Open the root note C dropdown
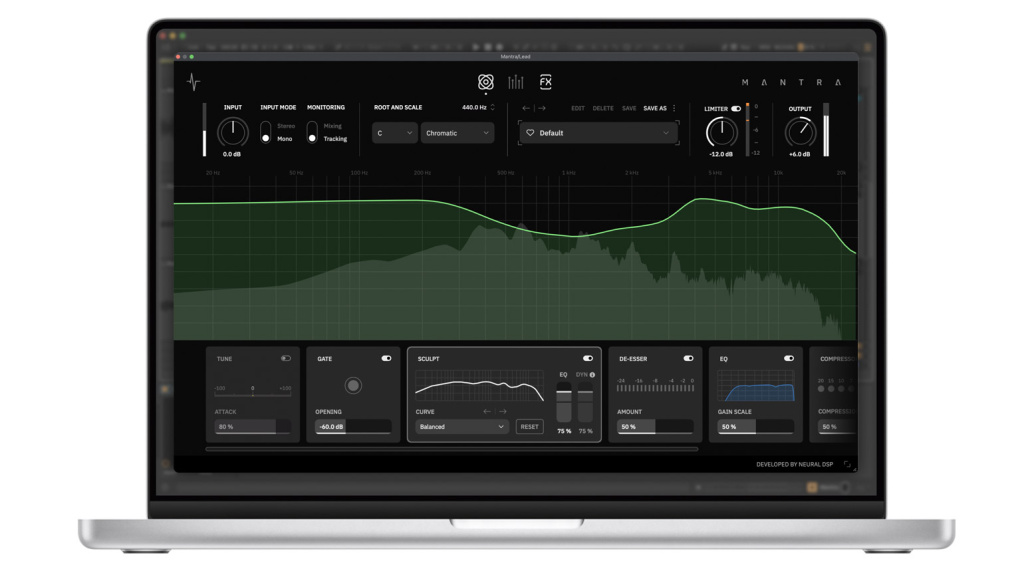Screen dimensions: 1024x565 click(x=394, y=133)
